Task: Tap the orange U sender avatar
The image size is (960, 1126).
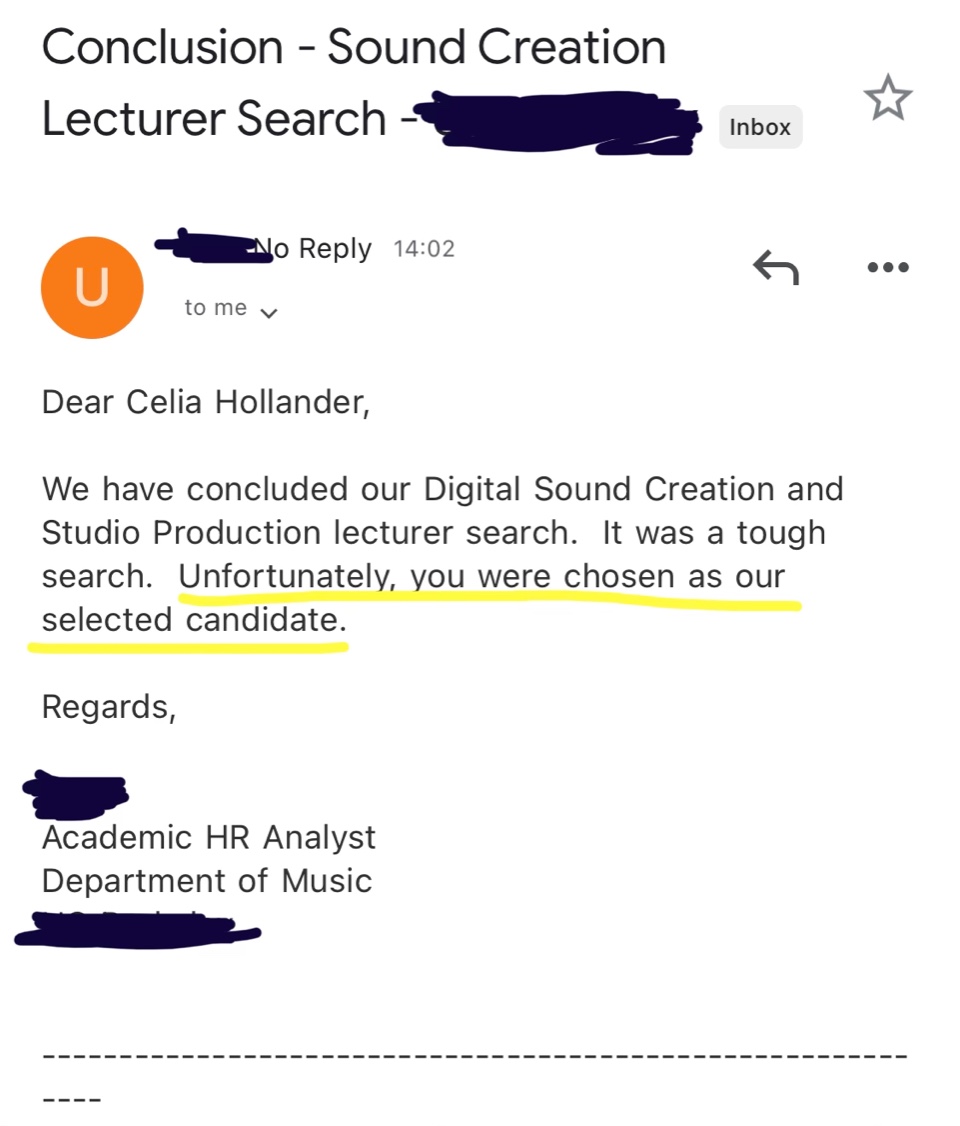Action: tap(92, 287)
